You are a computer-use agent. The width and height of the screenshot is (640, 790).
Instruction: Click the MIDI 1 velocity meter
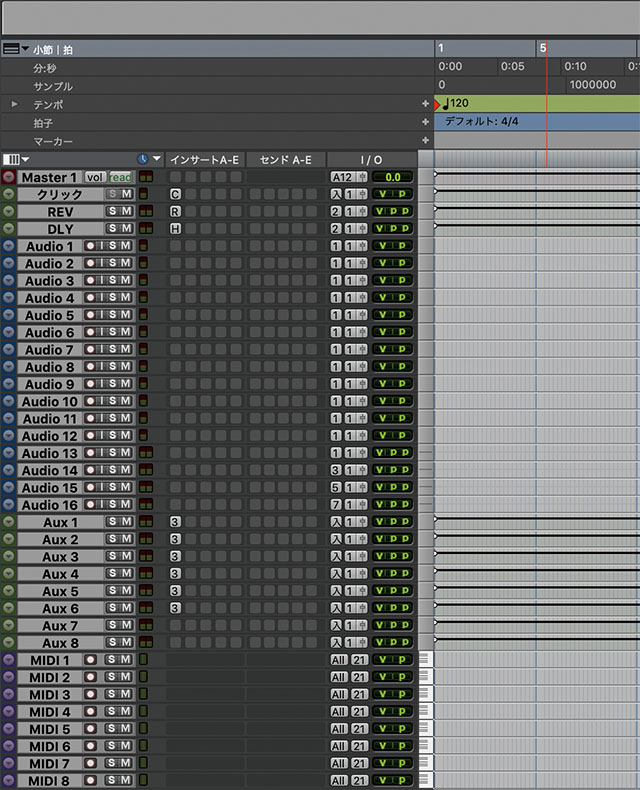[143, 660]
